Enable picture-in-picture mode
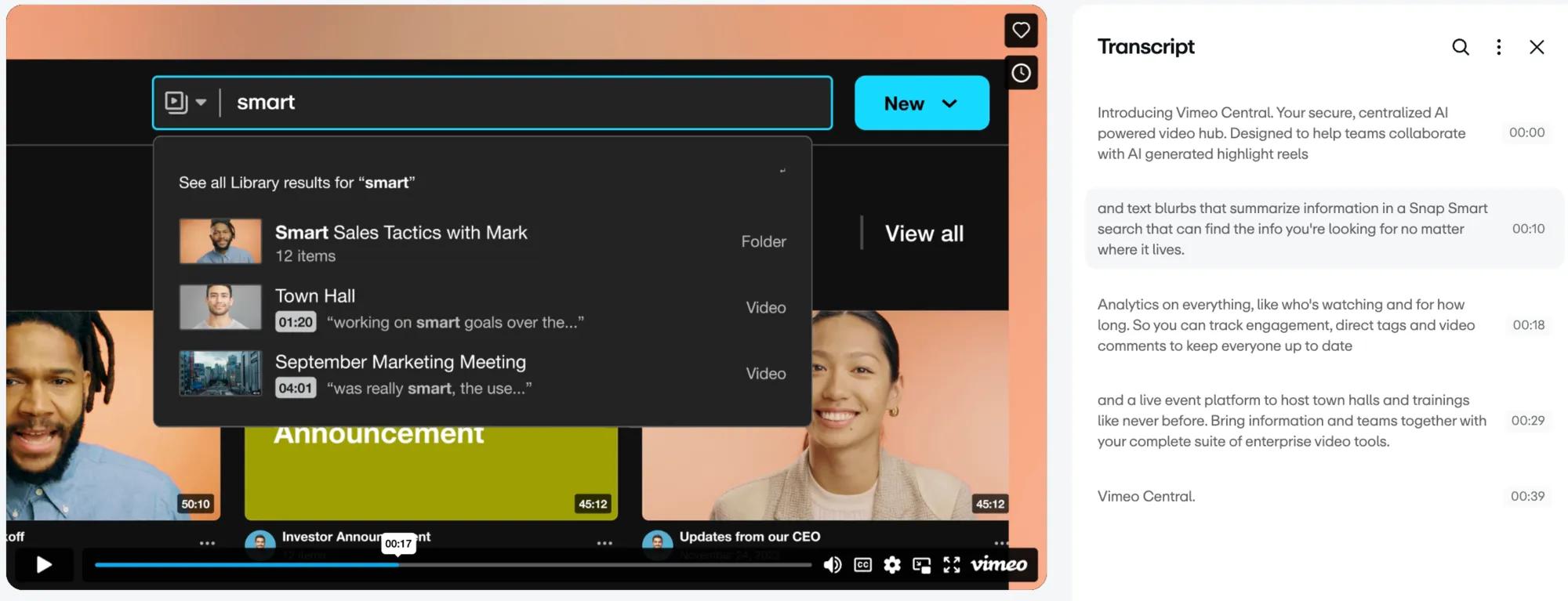Viewport: 1568px width, 601px height. pos(922,565)
